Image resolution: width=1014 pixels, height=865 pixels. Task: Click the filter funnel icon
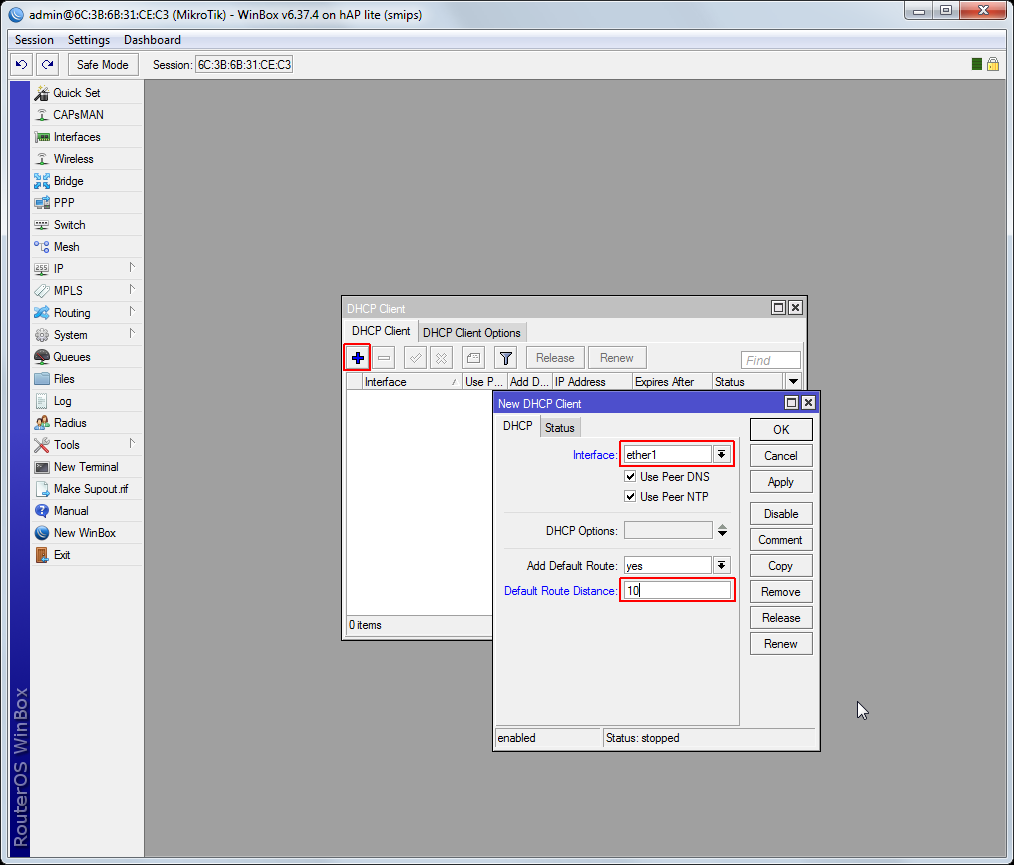(506, 358)
